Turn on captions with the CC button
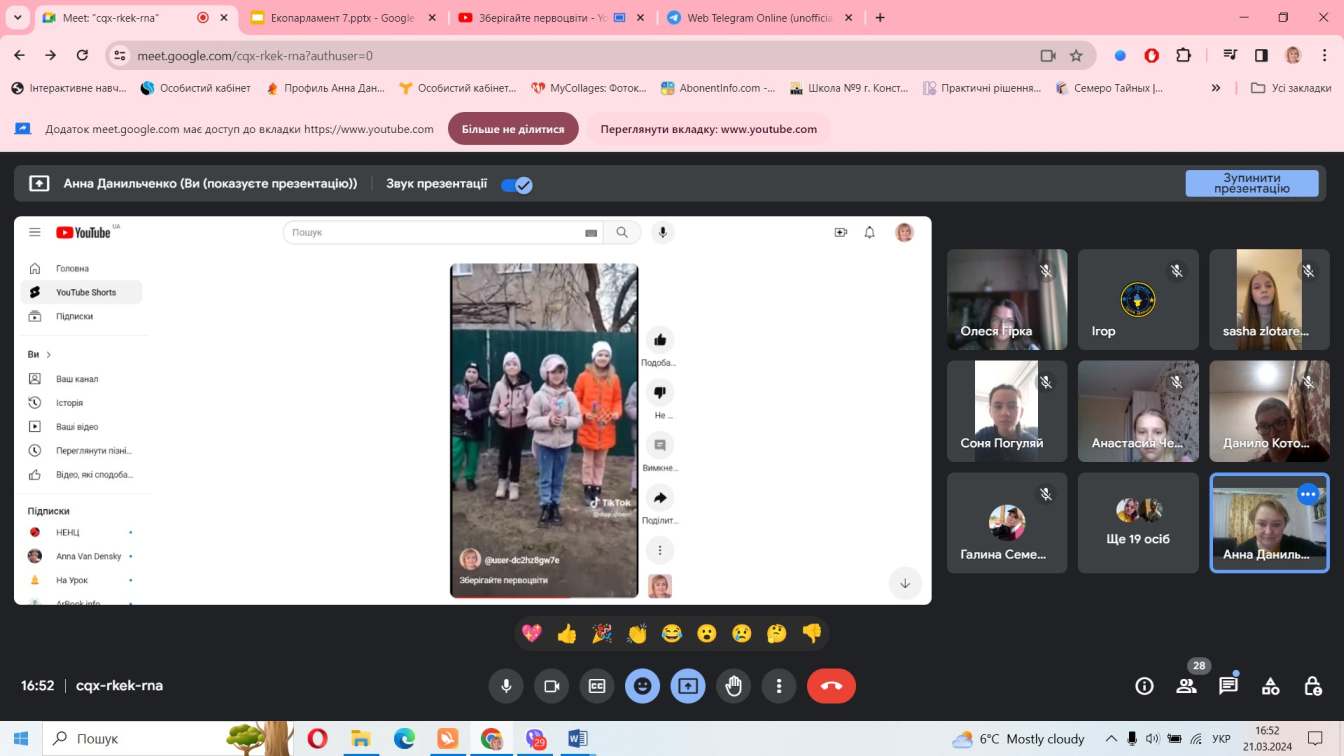The height and width of the screenshot is (756, 1344). tap(597, 686)
